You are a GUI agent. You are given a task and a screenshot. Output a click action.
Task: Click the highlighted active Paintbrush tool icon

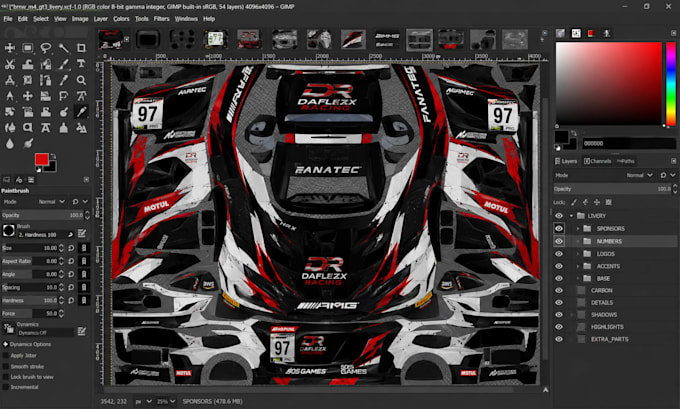click(x=81, y=112)
